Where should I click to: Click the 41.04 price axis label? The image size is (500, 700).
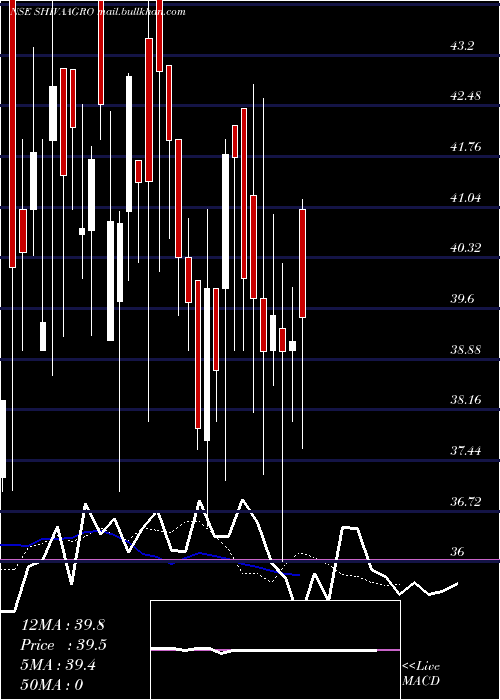(466, 197)
